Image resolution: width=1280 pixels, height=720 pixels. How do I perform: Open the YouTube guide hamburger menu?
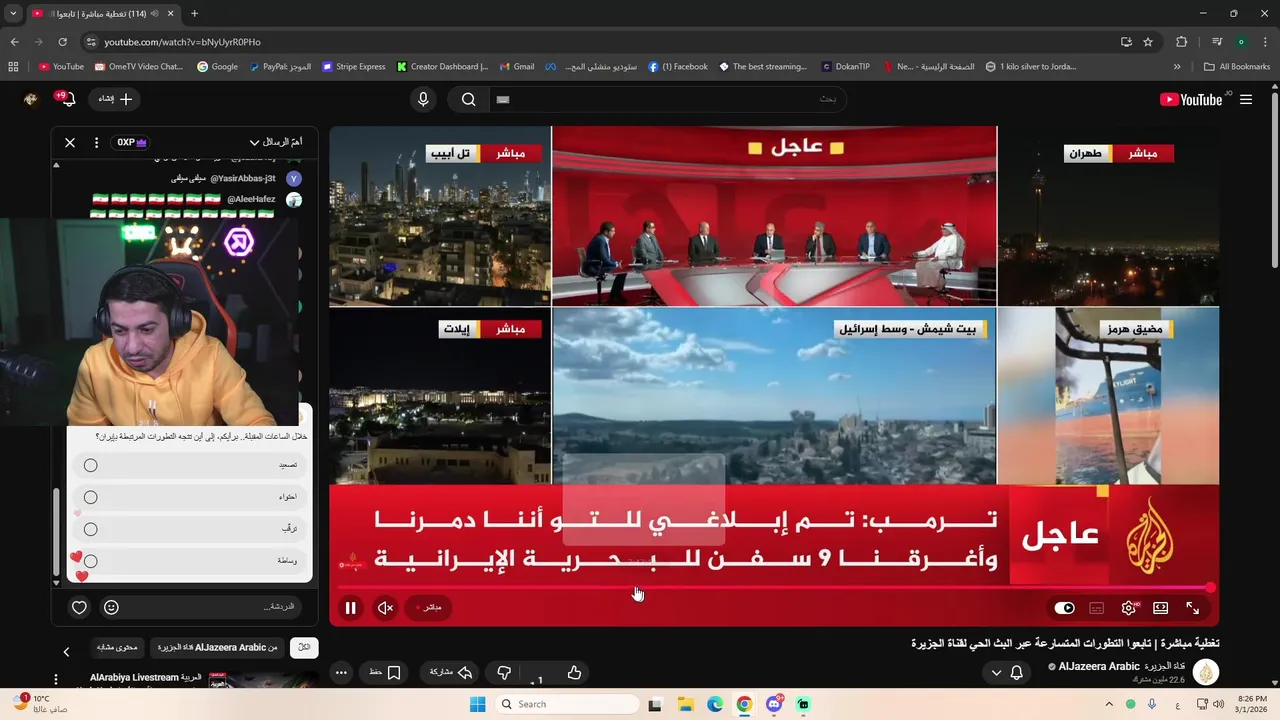pyautogui.click(x=1246, y=99)
